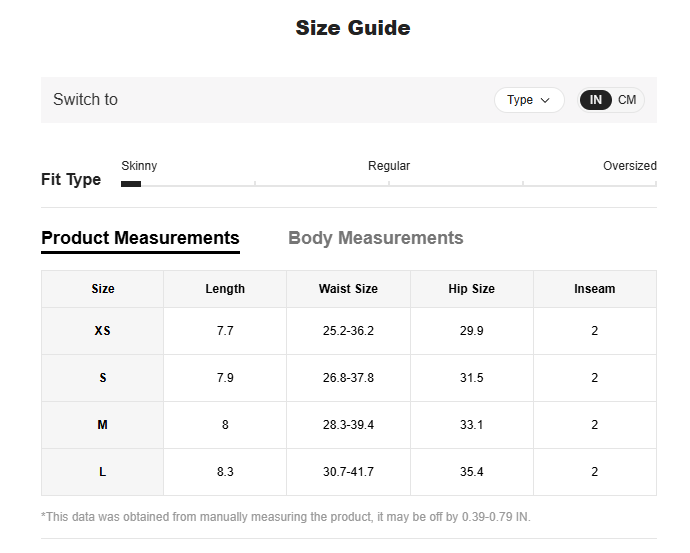Select the IN unit option
Image resolution: width=690 pixels, height=553 pixels.
pos(596,100)
